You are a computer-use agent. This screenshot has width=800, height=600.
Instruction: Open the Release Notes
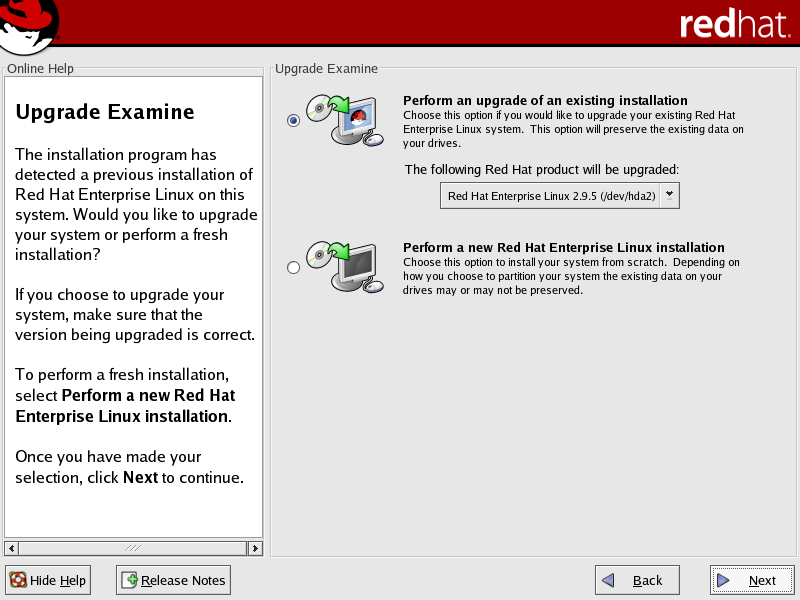[x=173, y=580]
